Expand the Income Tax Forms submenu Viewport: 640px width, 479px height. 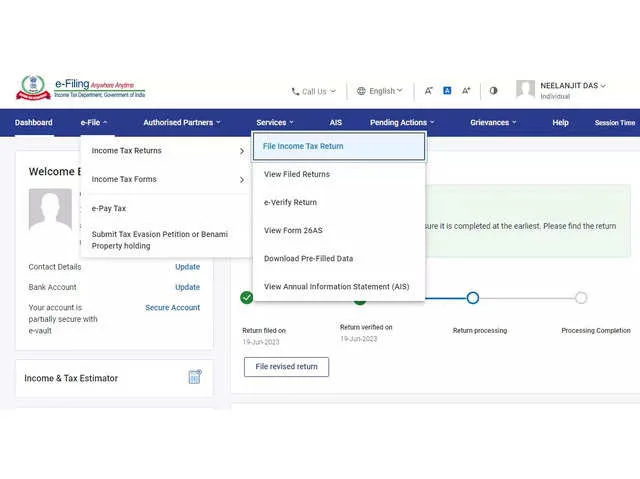tap(168, 180)
